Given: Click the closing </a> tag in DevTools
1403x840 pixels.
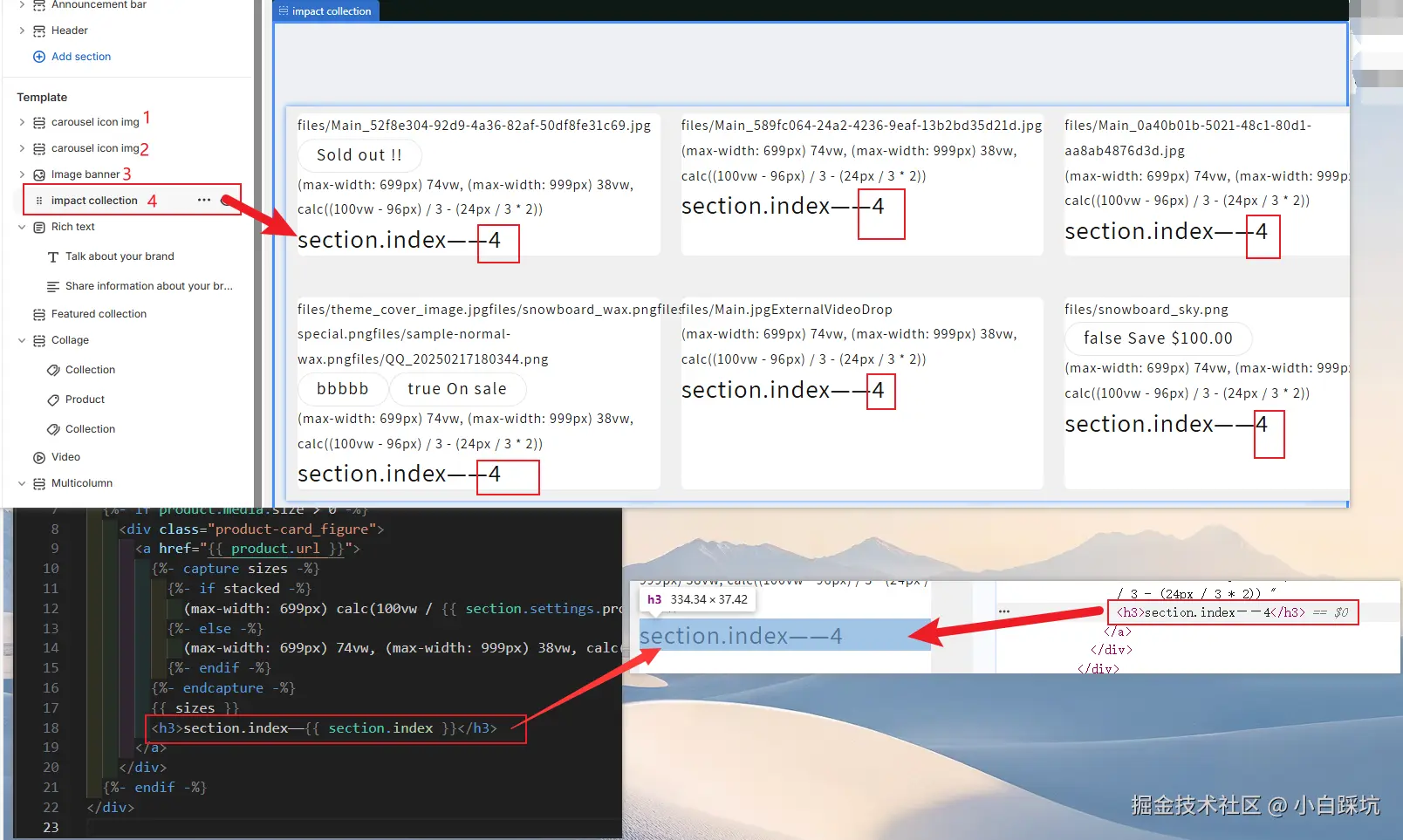Looking at the screenshot, I should [1118, 632].
